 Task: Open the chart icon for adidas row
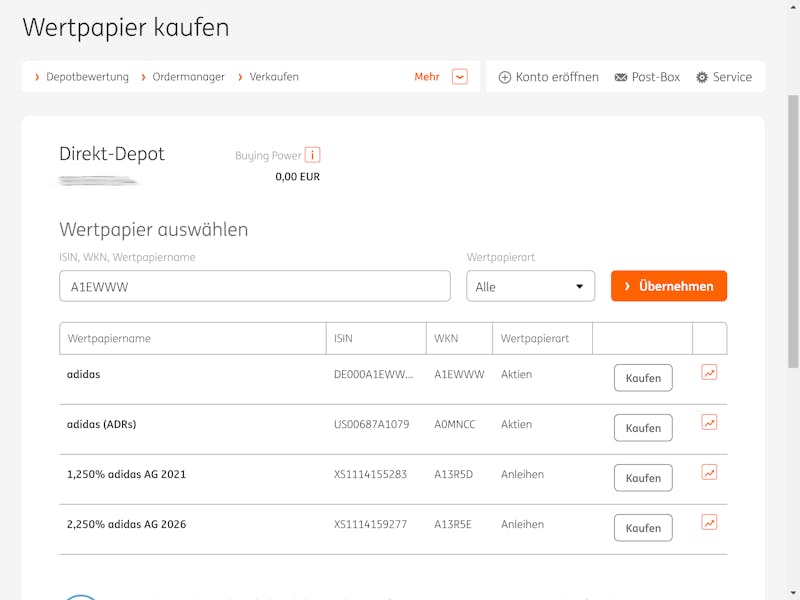709,372
